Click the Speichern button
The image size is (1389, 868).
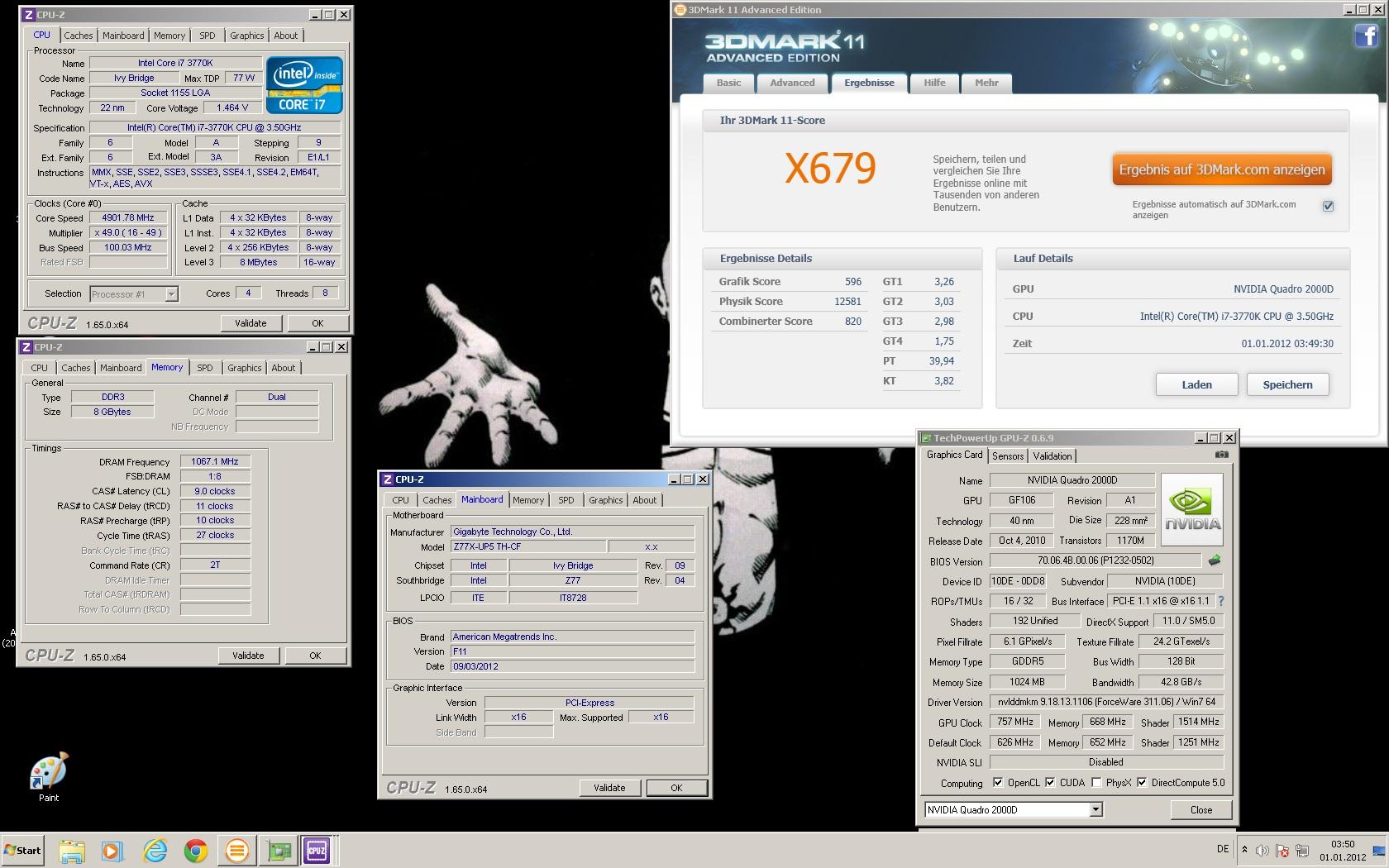tap(1287, 385)
